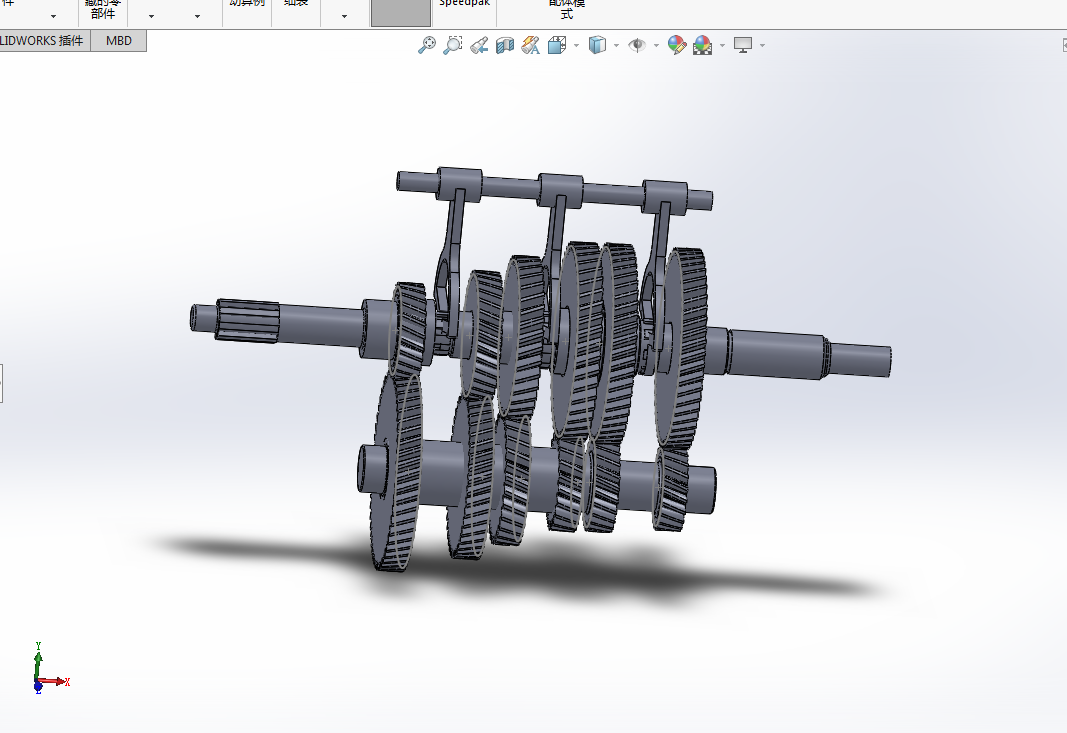Click the View Settings monitor icon
Viewport: 1067px width, 733px height.
742,45
